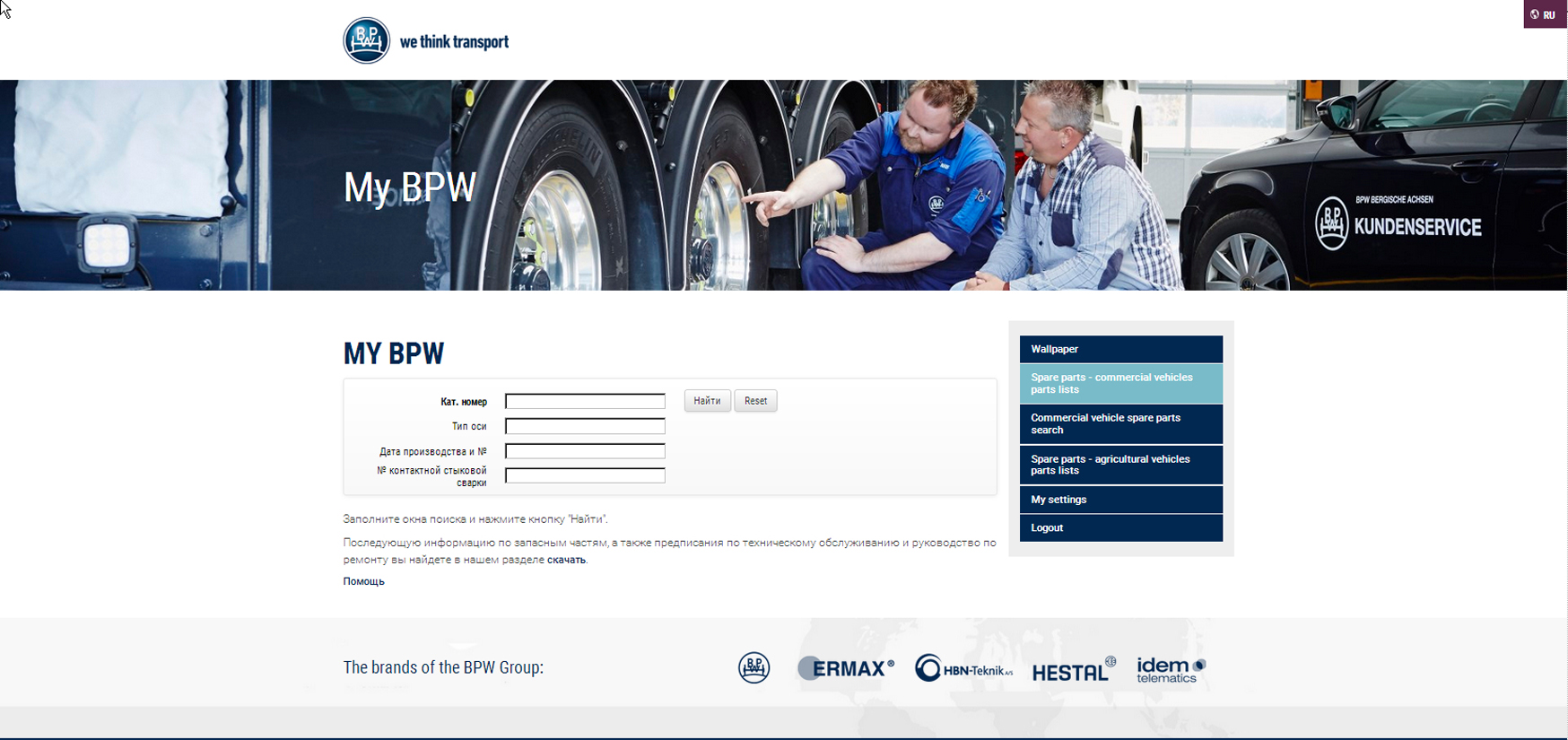The width and height of the screenshot is (1568, 740).
Task: Select the Wallpaper menu item
Action: click(x=1120, y=349)
